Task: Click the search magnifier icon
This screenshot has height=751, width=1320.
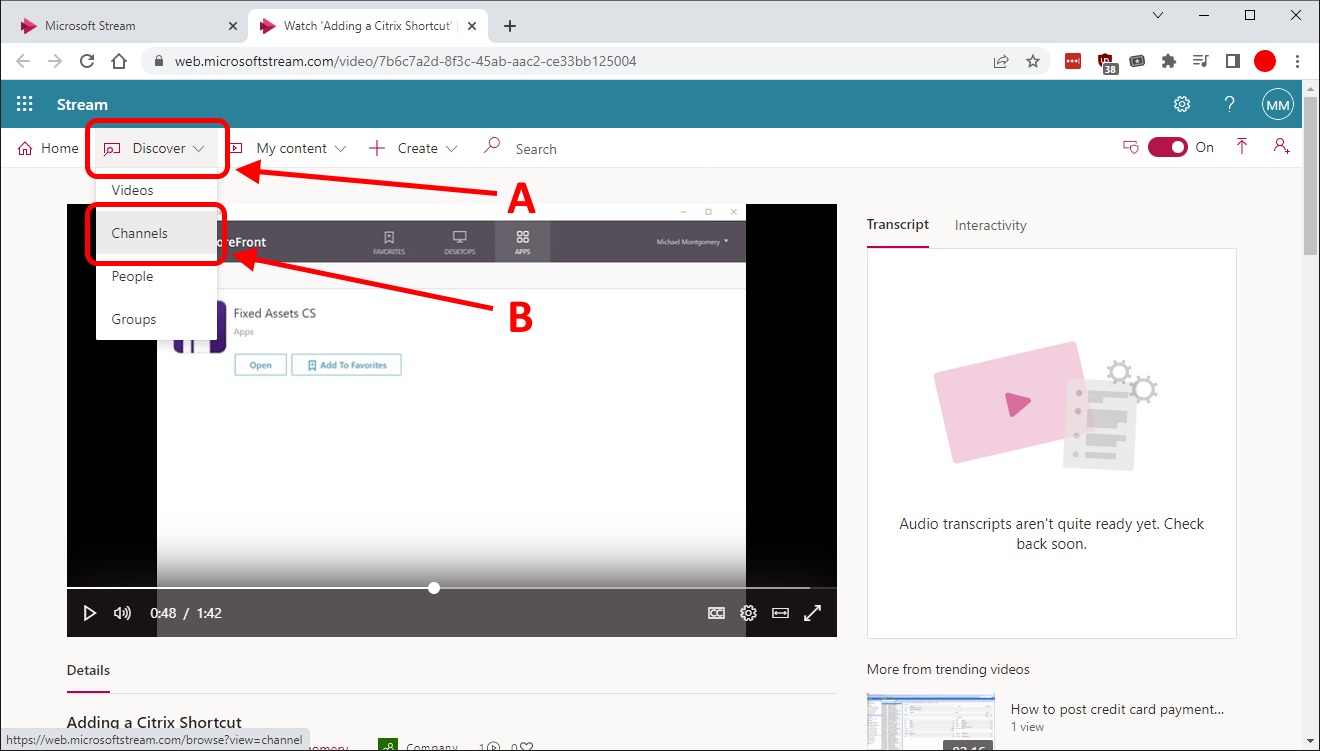Action: [x=491, y=146]
